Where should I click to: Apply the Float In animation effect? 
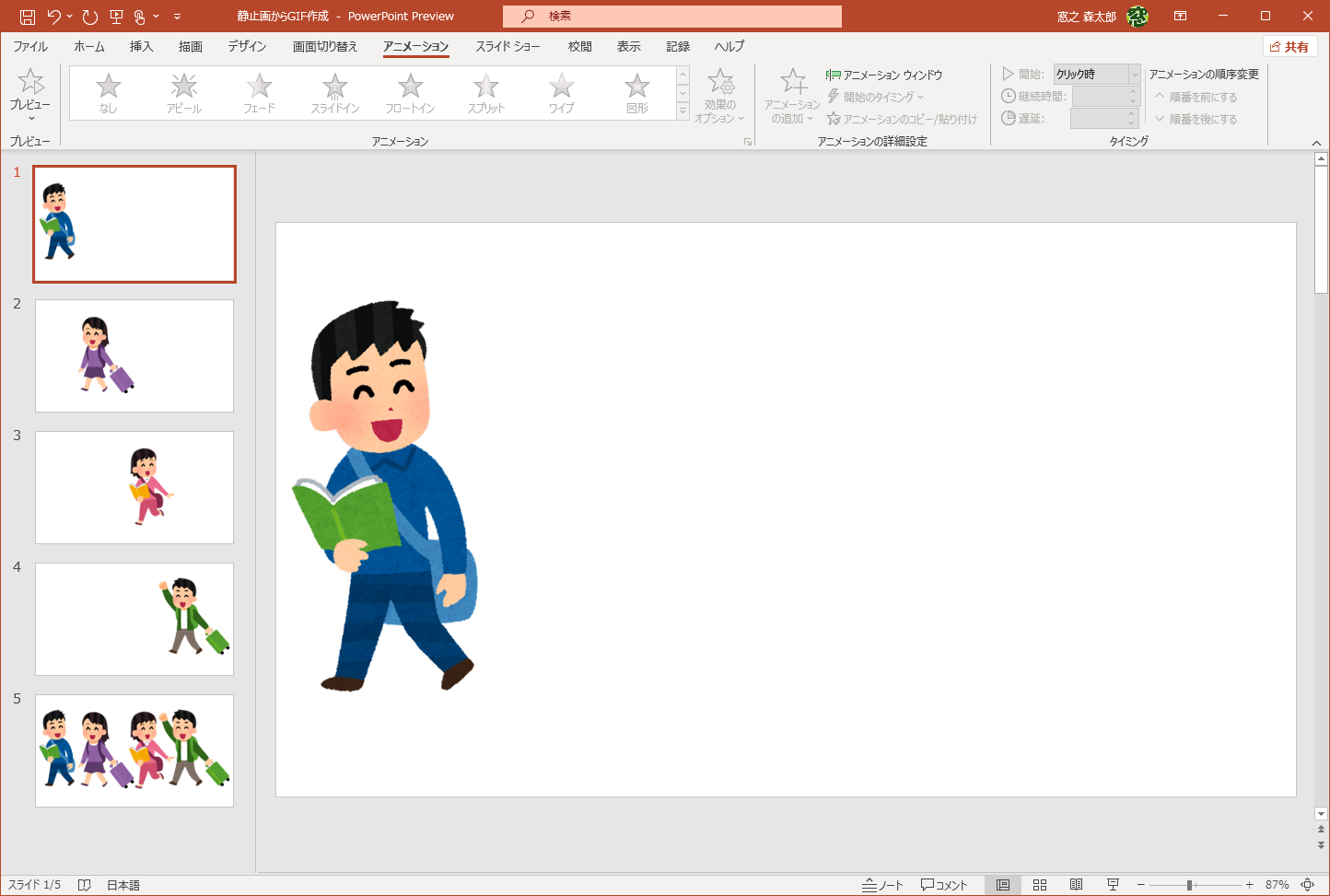click(410, 93)
